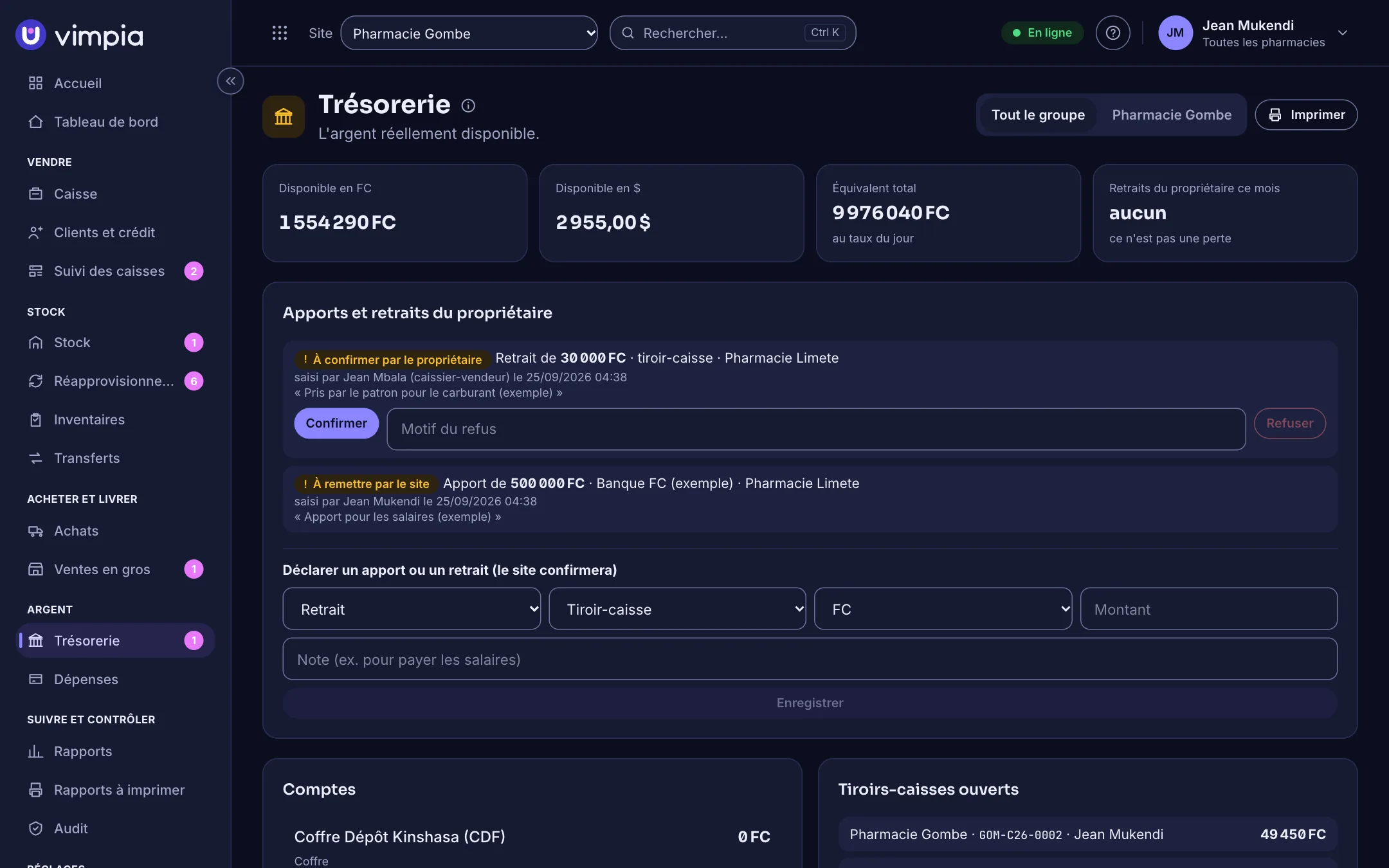Open the Retrait type dropdown
Viewport: 1389px width, 868px height.
[412, 608]
